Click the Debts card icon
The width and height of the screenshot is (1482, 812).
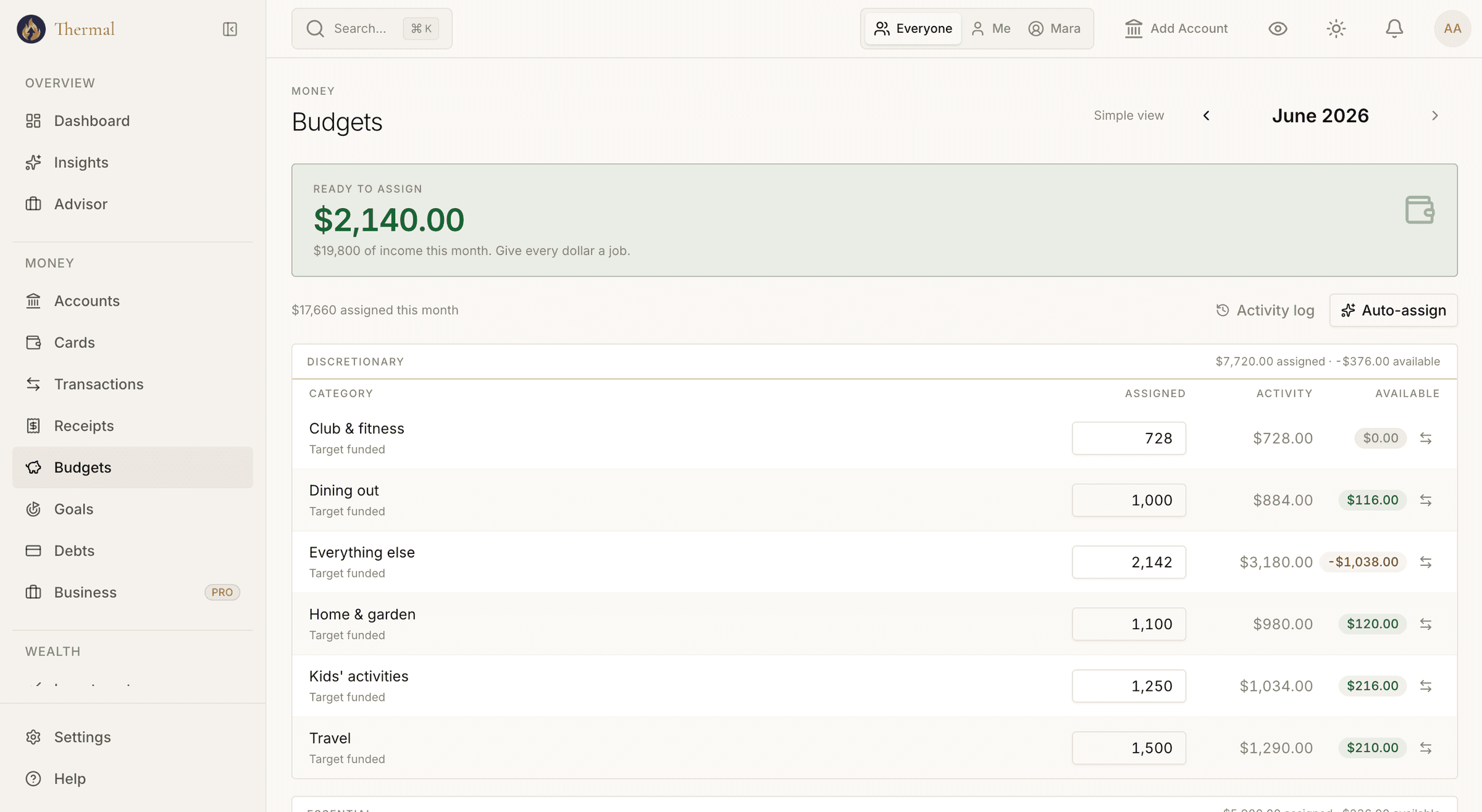click(33, 550)
